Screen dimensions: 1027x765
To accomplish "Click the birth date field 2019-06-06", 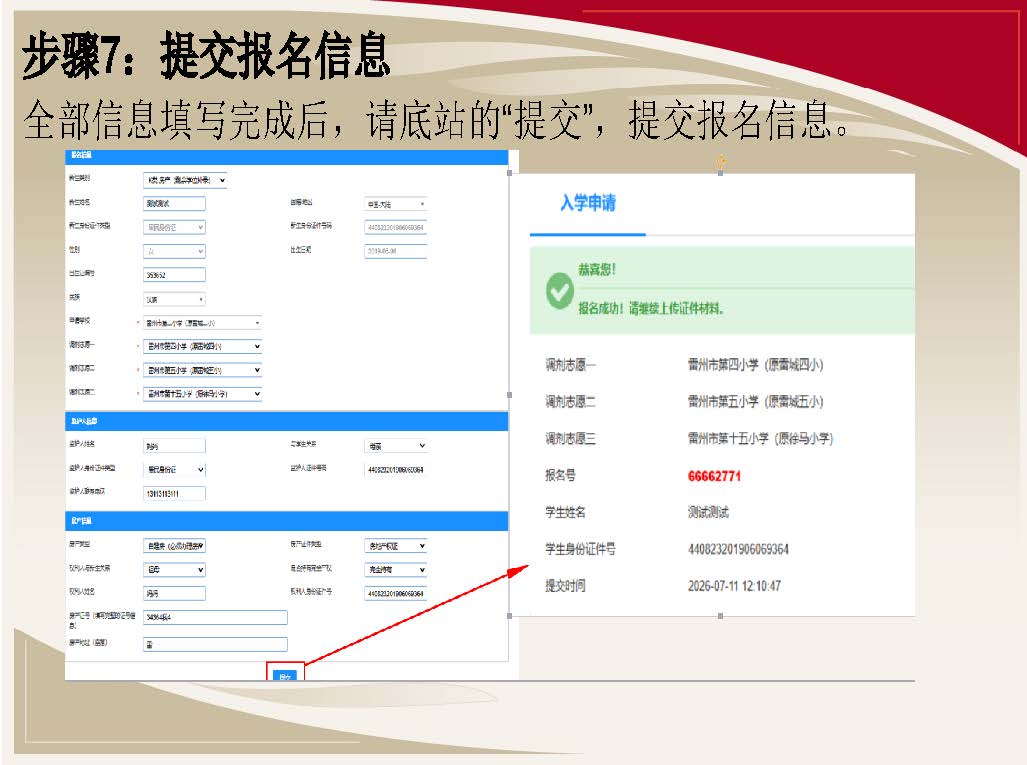I will [x=396, y=251].
